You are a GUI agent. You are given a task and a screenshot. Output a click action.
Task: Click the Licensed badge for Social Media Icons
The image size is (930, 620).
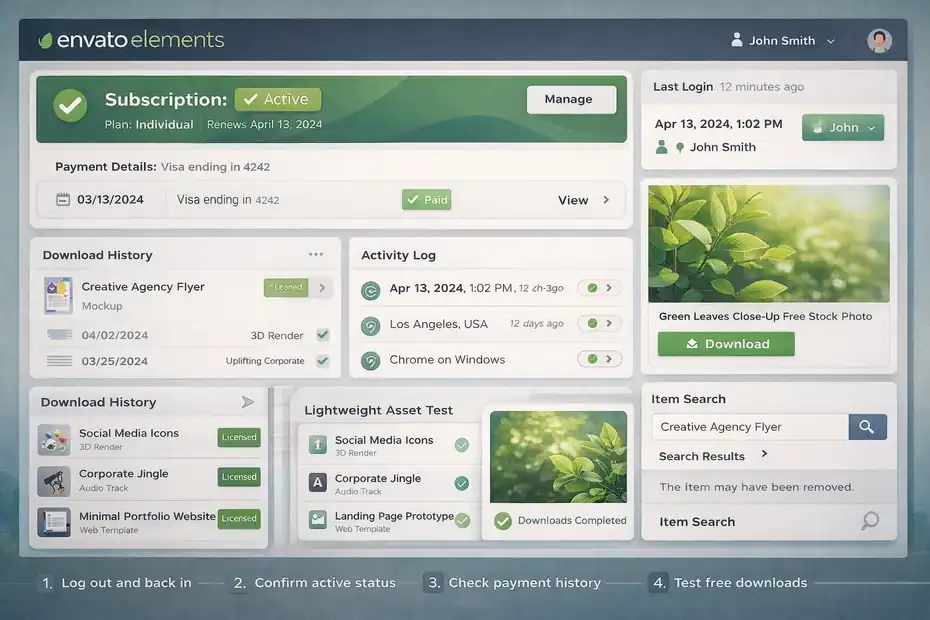pyautogui.click(x=239, y=437)
